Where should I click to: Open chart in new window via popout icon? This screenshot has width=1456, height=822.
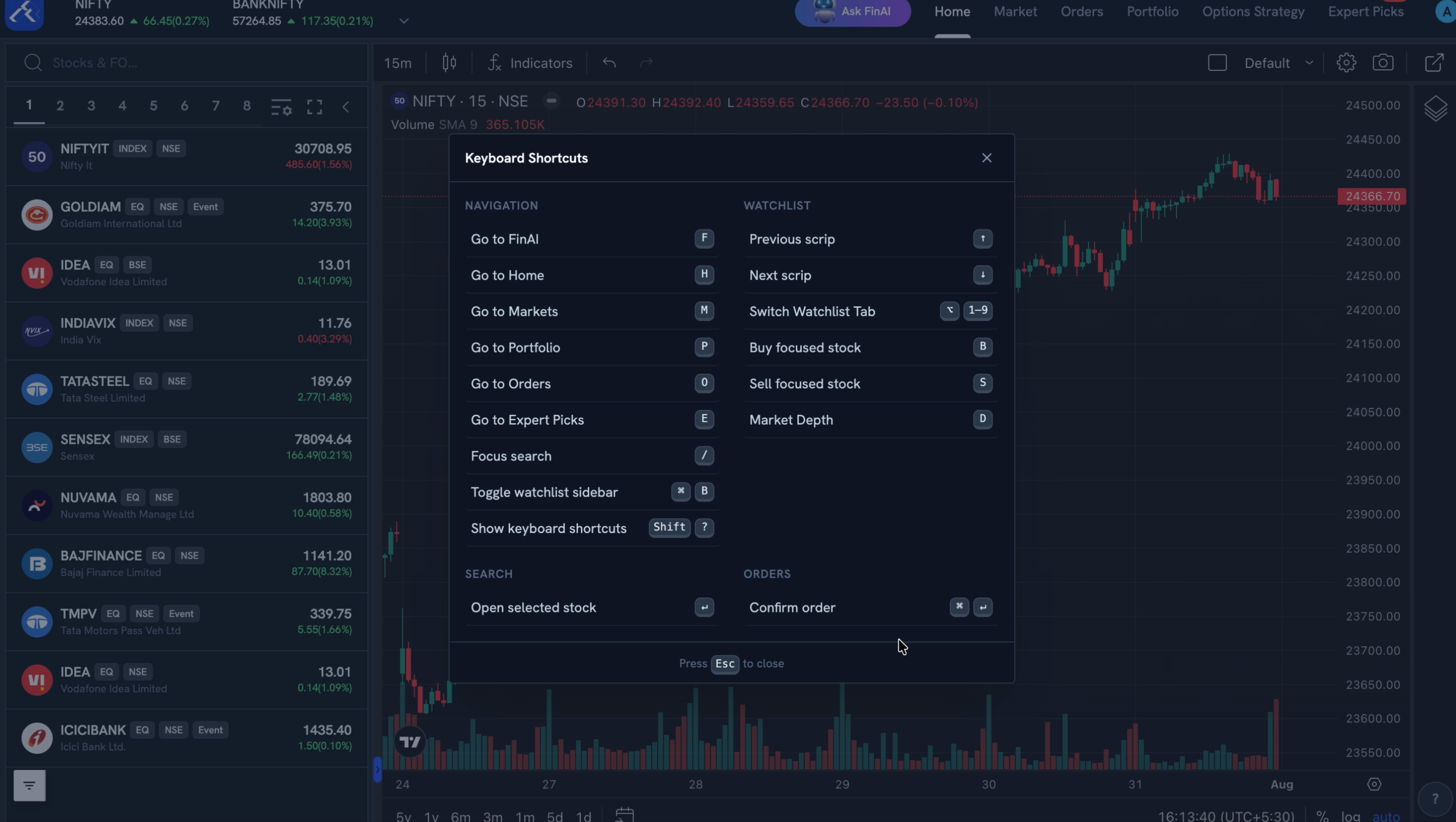[x=1434, y=63]
